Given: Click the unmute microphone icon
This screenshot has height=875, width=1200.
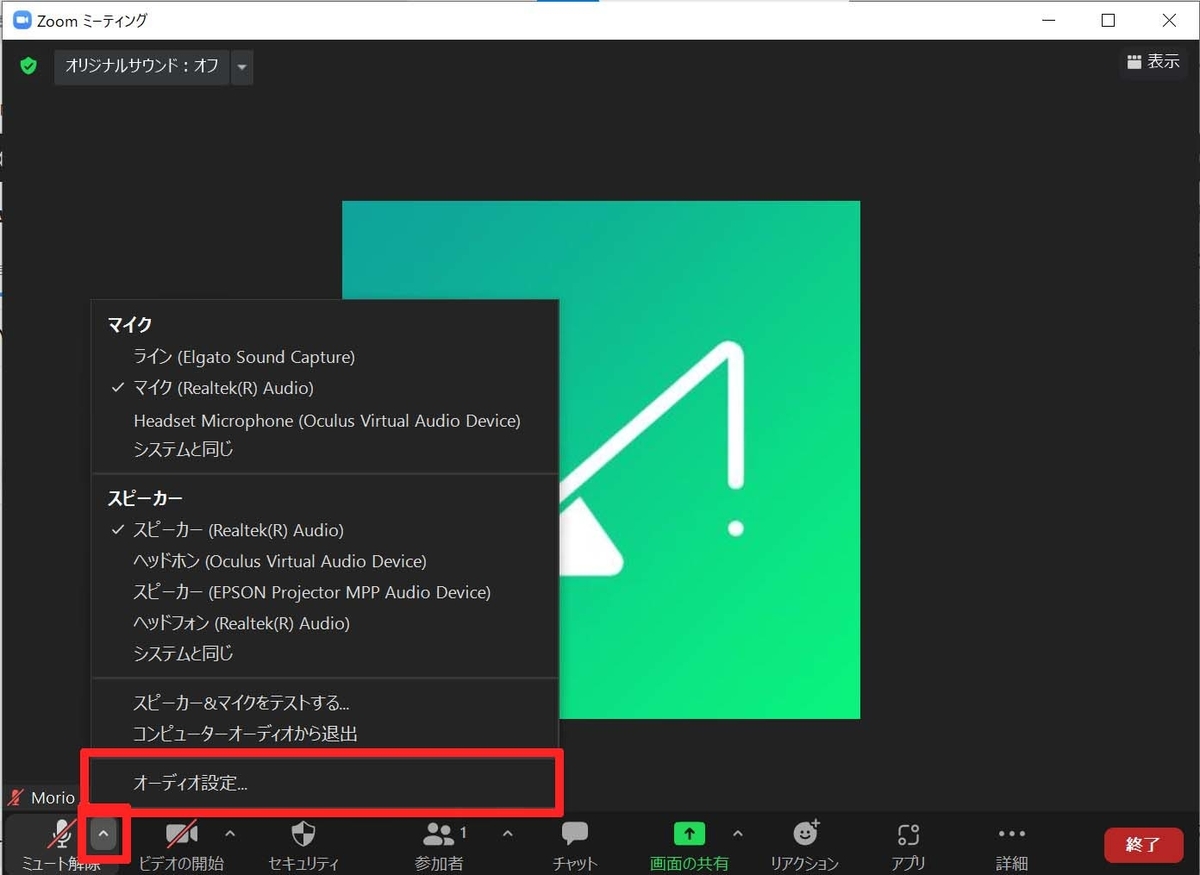Looking at the screenshot, I should pos(61,834).
